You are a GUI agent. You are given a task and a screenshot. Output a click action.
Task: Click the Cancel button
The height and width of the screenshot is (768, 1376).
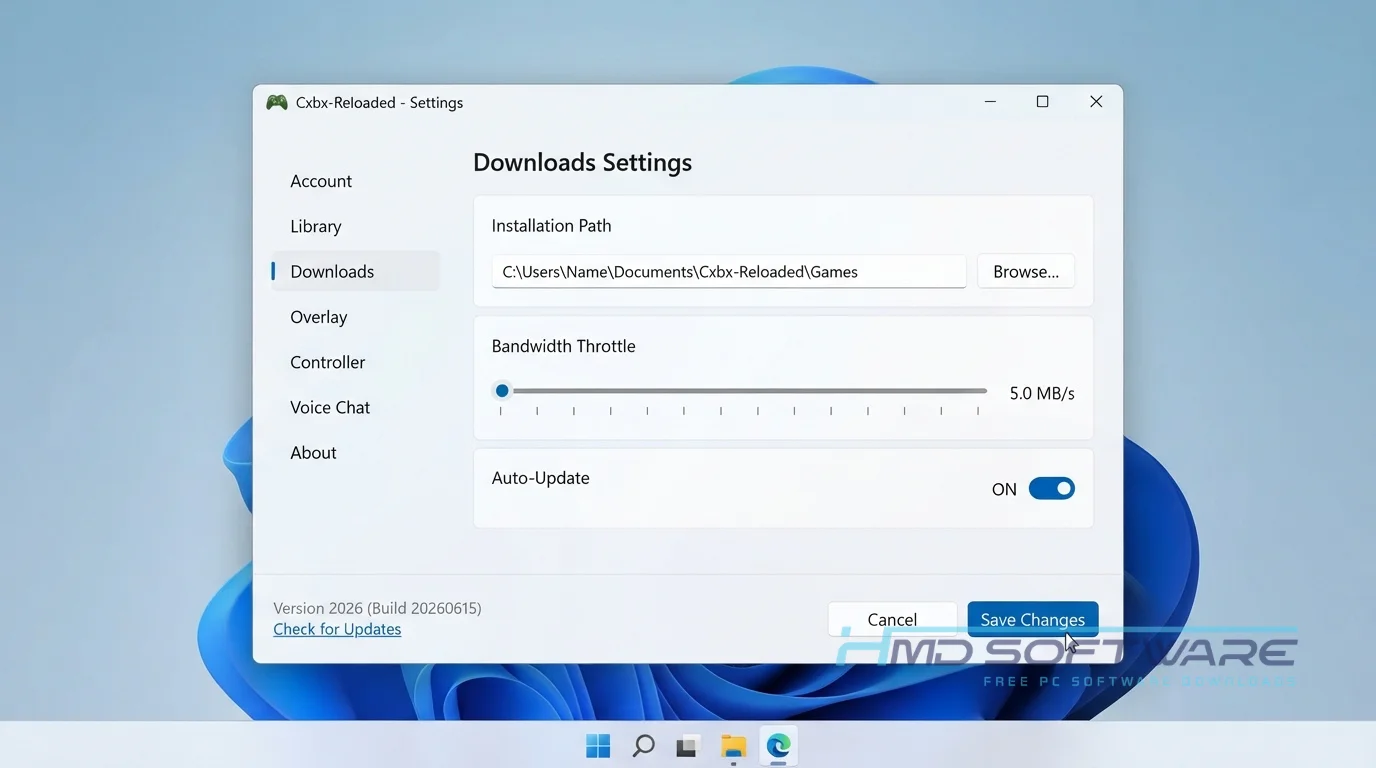click(x=892, y=620)
